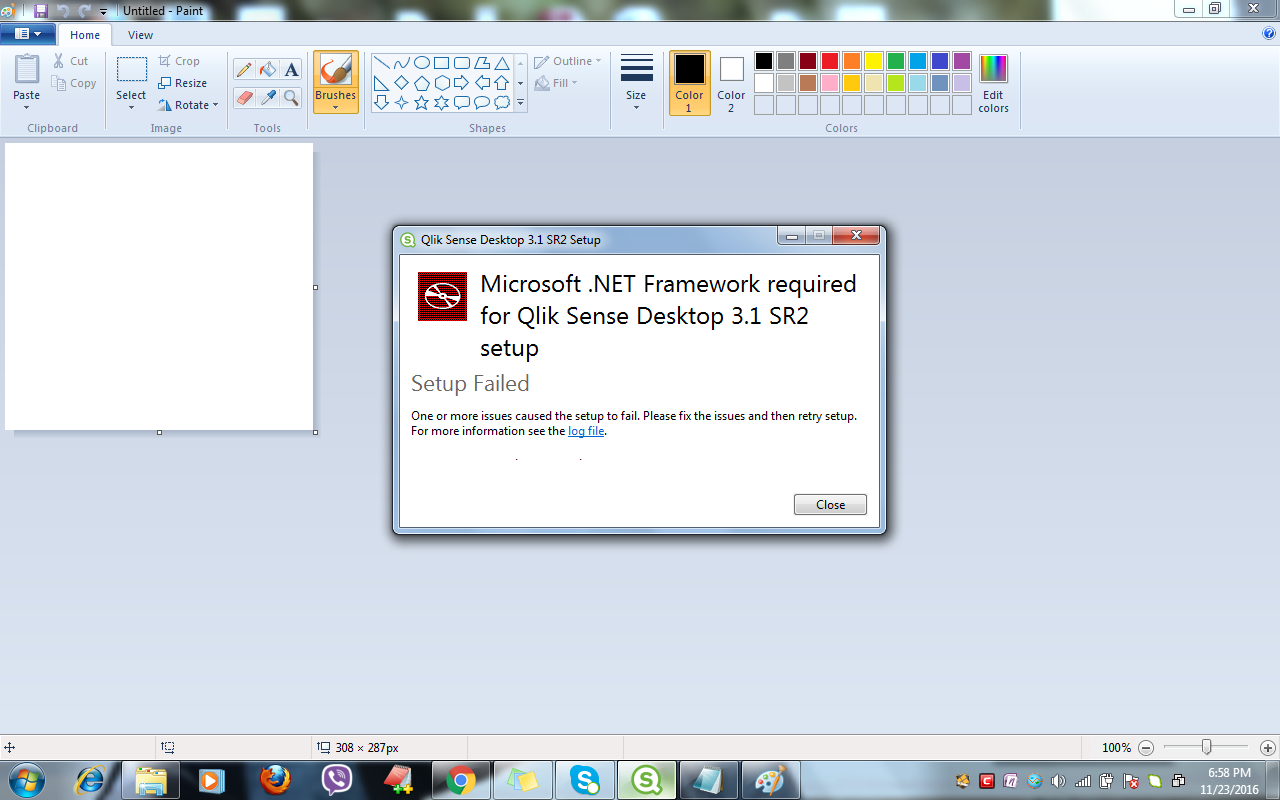Image resolution: width=1280 pixels, height=800 pixels.
Task: Switch to the View ribbon tab
Action: click(x=141, y=35)
